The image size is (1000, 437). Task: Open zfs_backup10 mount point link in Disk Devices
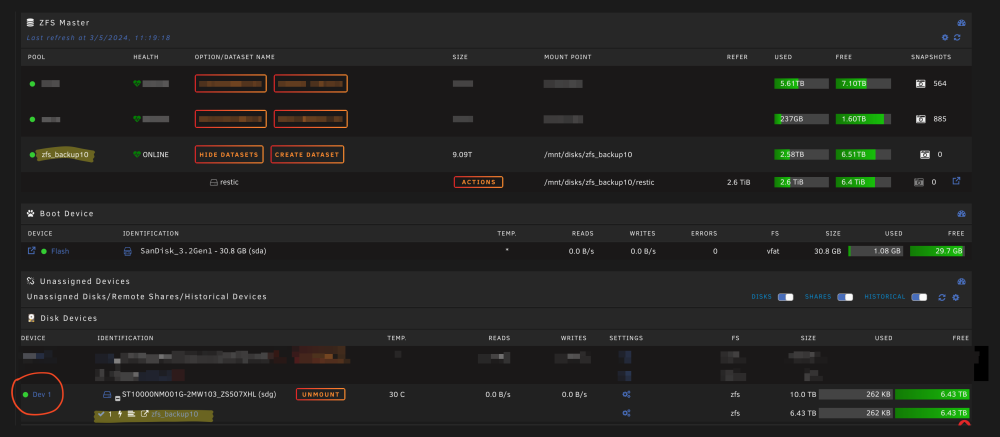tap(175, 414)
